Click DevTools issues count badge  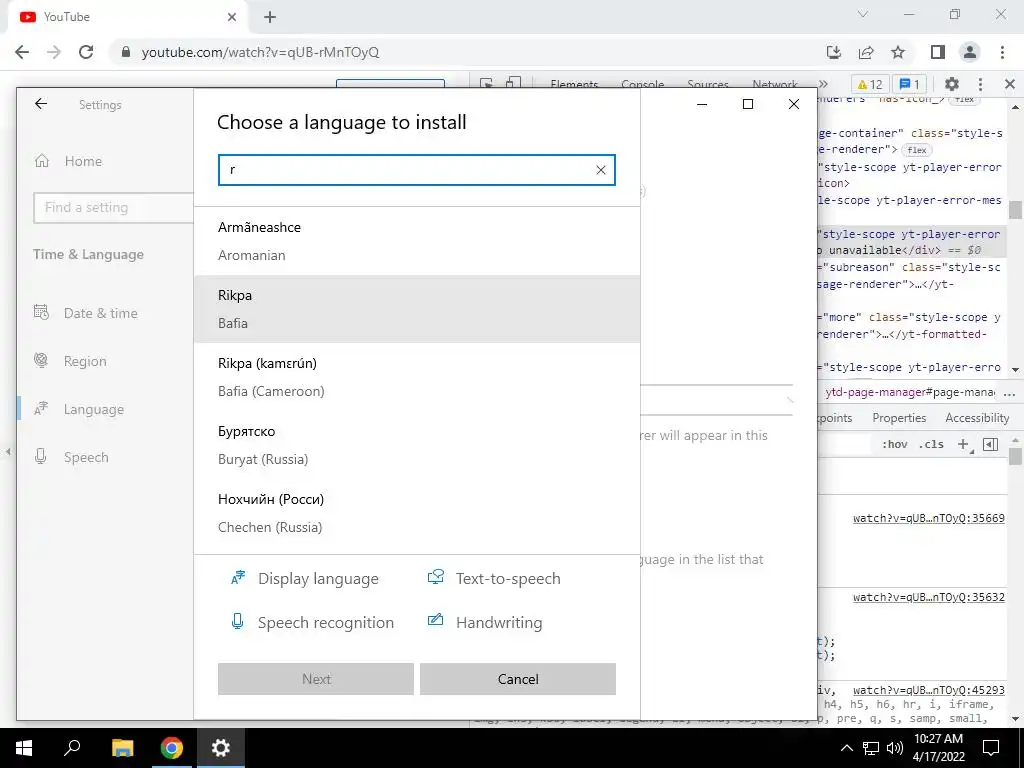(x=910, y=84)
